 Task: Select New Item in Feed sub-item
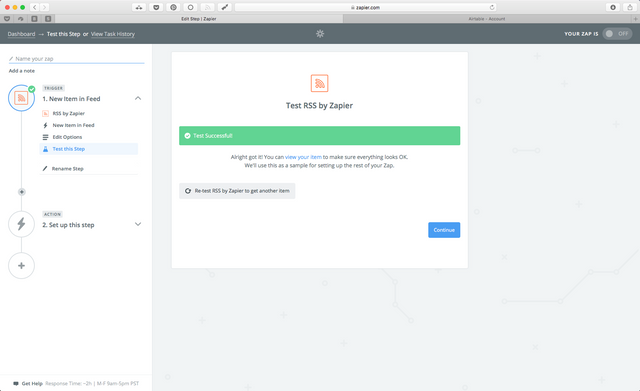[73, 125]
